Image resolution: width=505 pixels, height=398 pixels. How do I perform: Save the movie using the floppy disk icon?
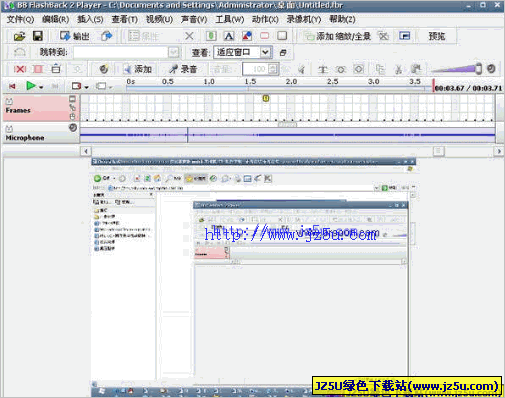pyautogui.click(x=38, y=36)
